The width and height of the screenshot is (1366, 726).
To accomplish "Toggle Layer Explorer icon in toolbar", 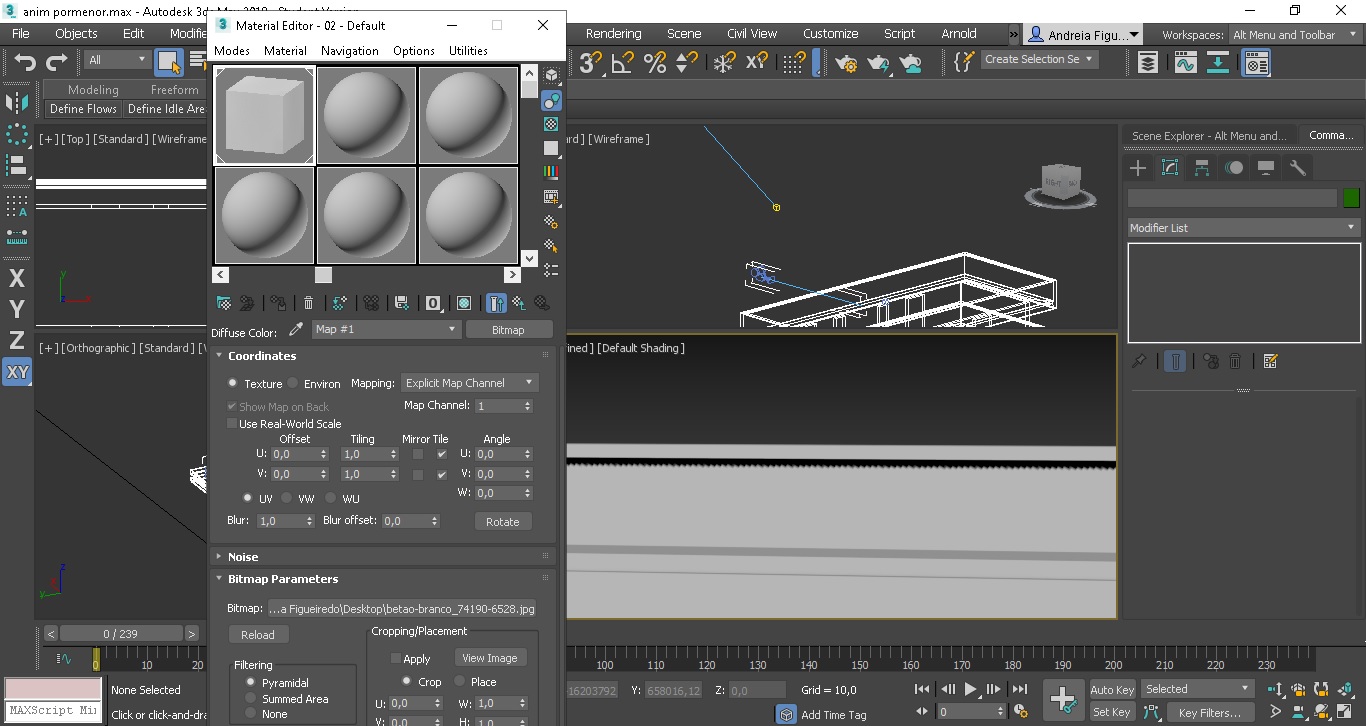I will coord(1148,63).
